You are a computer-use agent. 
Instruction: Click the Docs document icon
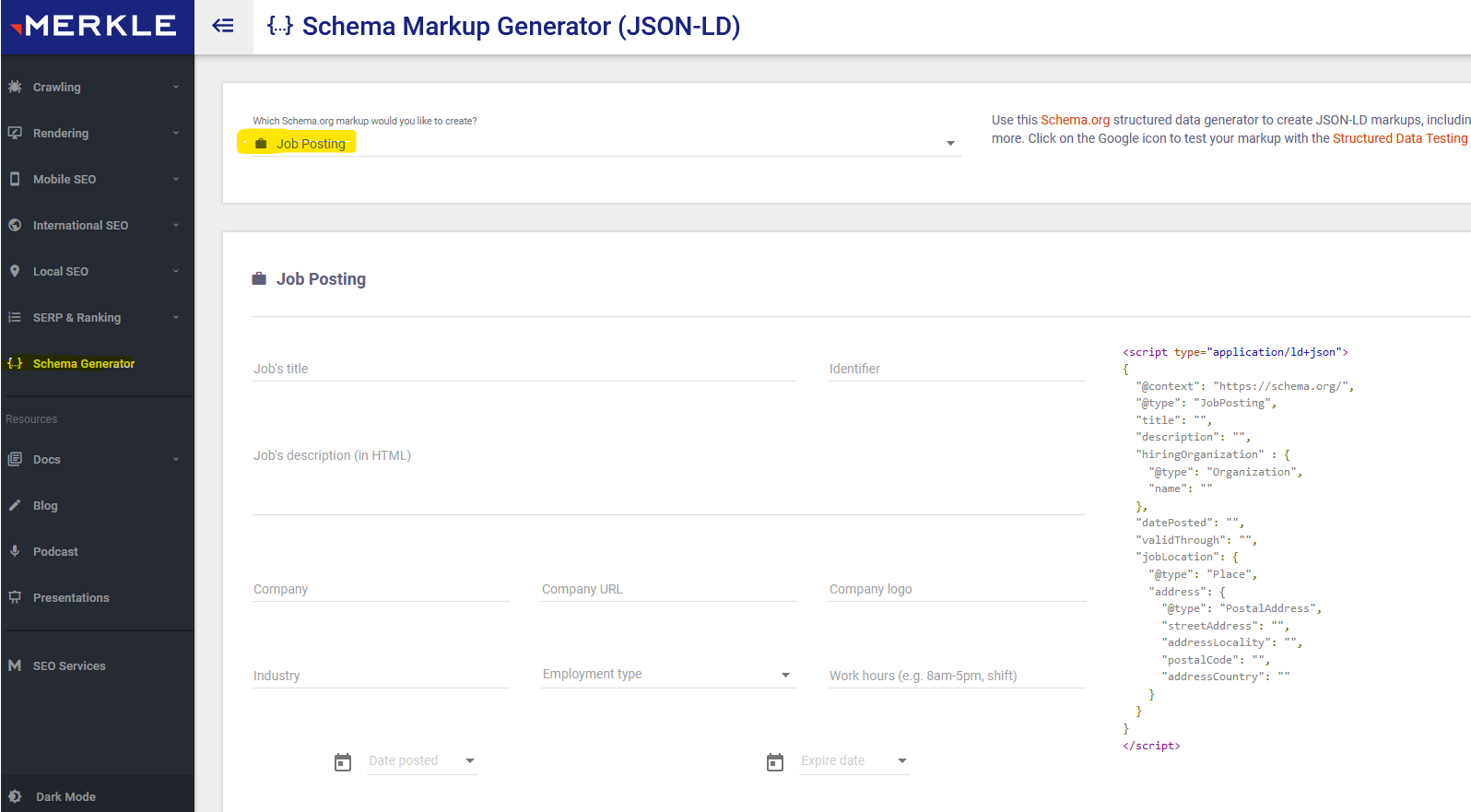click(15, 459)
